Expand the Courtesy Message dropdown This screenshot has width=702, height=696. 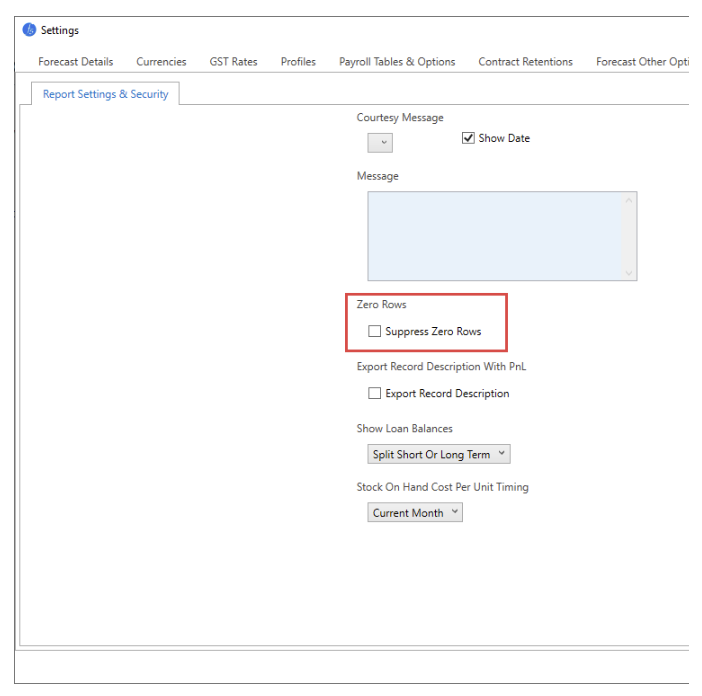[x=380, y=143]
